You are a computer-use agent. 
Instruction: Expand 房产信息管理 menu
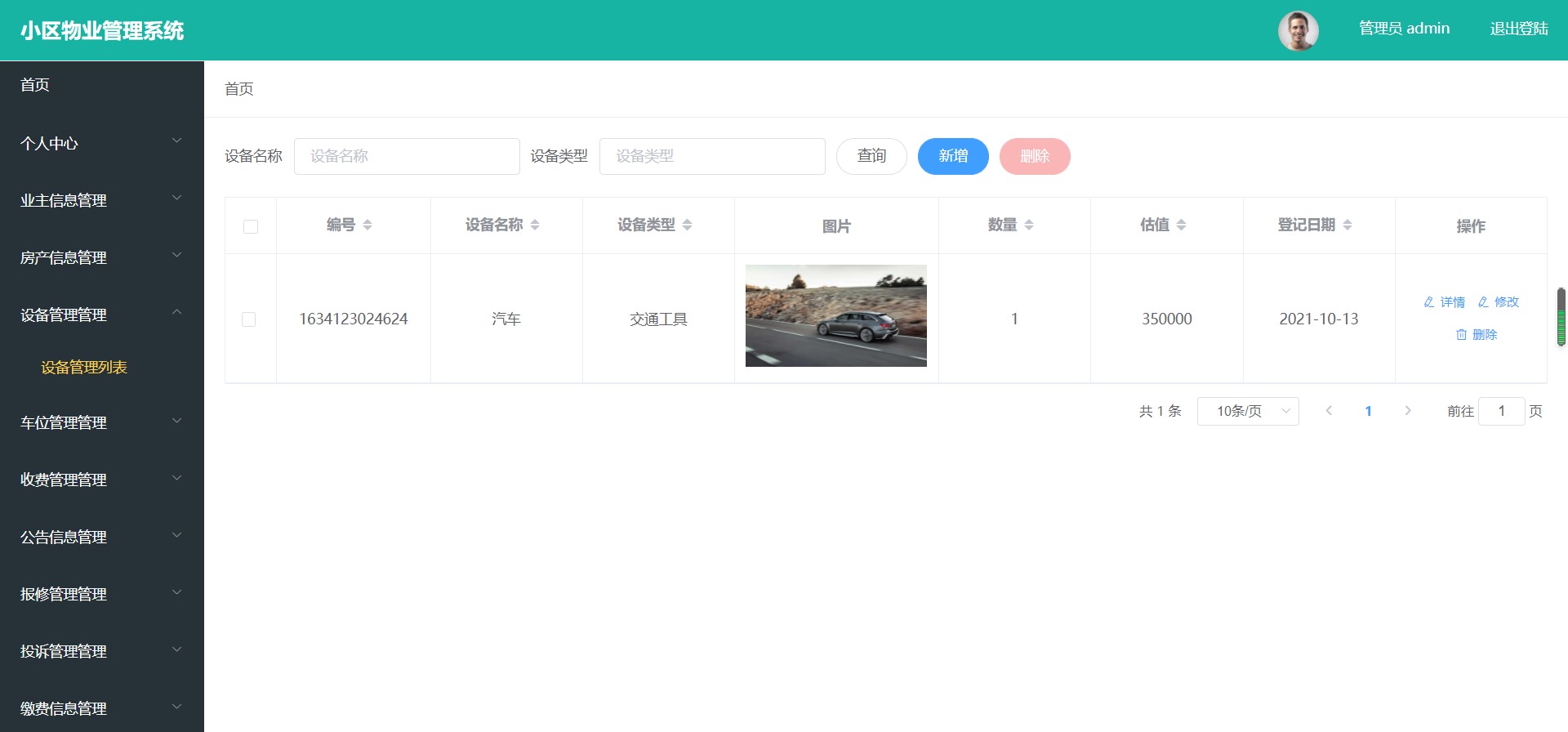[102, 257]
